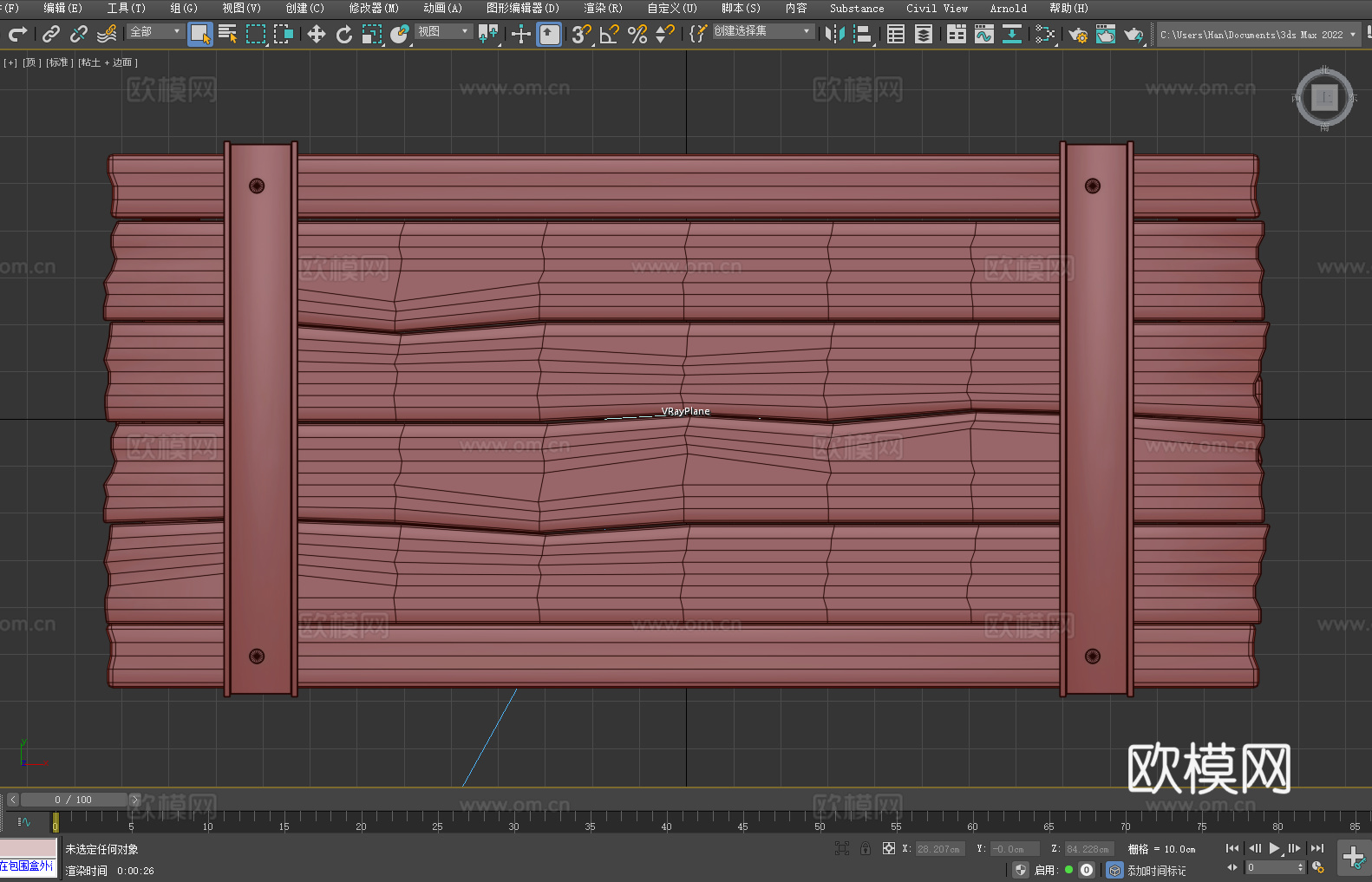
Task: Open the Schematic View
Action: point(1045,34)
